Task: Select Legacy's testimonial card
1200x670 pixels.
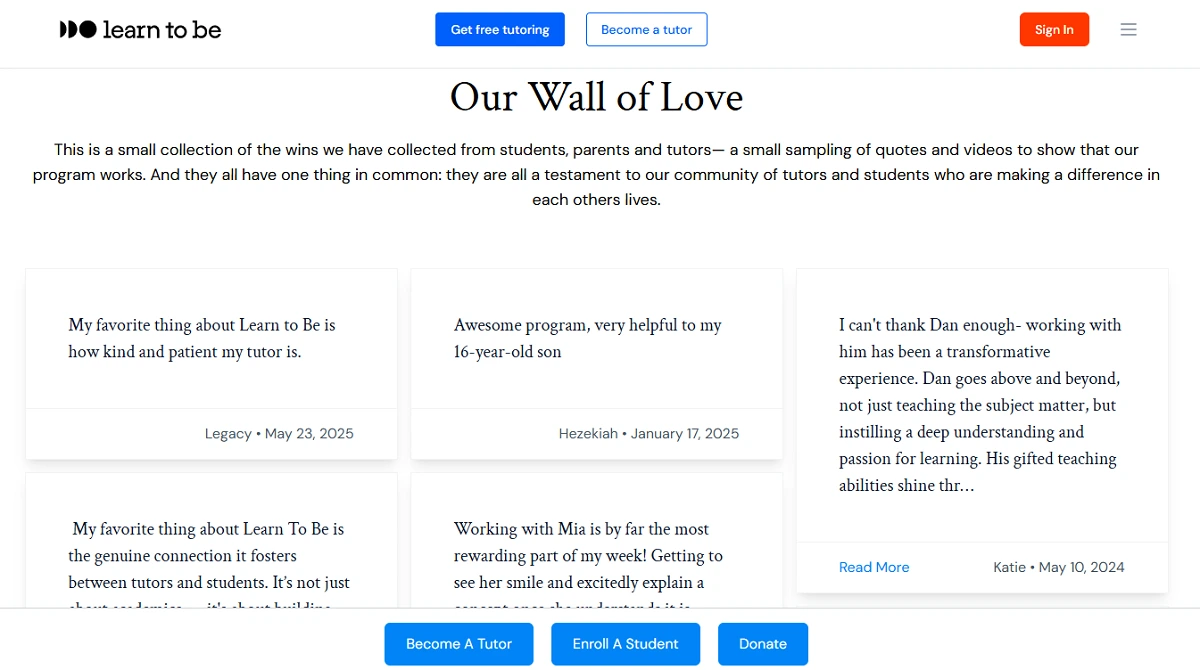Action: click(x=211, y=364)
